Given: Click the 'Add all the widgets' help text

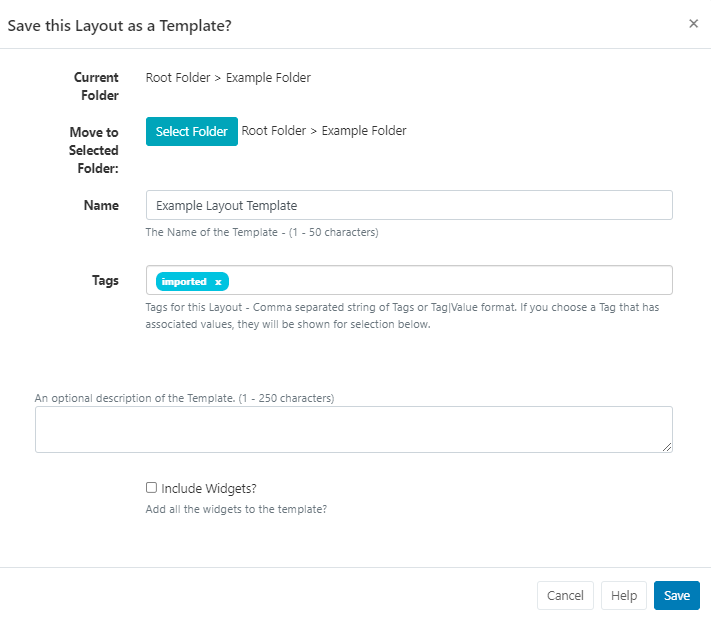Looking at the screenshot, I should point(236,509).
